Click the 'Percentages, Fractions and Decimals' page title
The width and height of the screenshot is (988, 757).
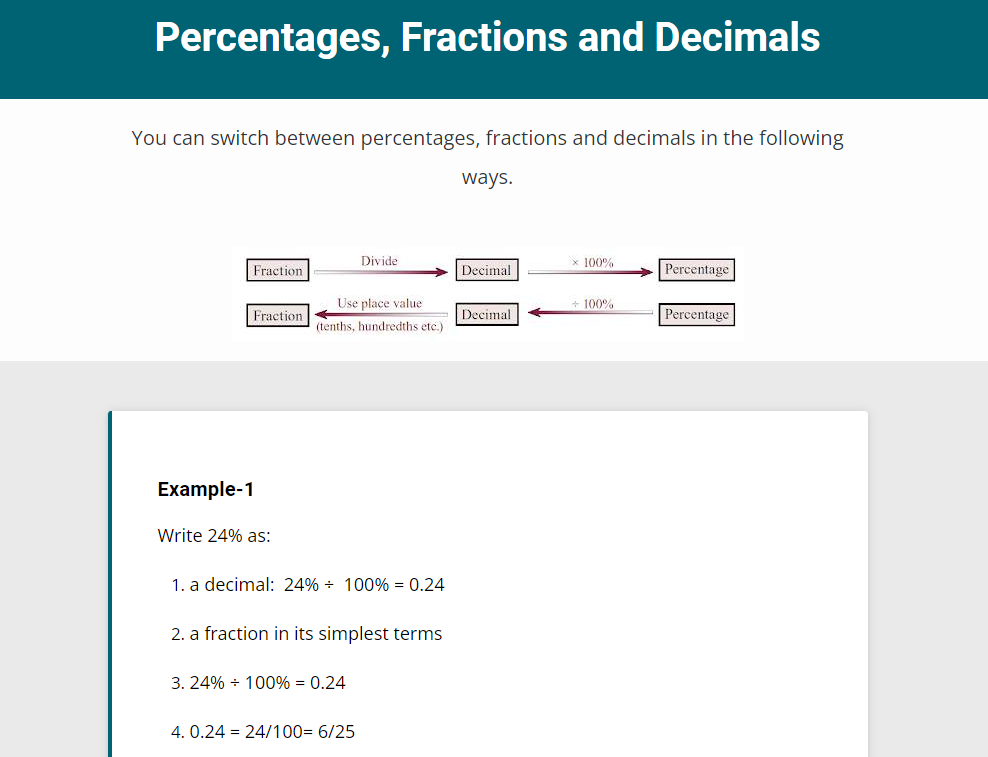pyautogui.click(x=487, y=38)
